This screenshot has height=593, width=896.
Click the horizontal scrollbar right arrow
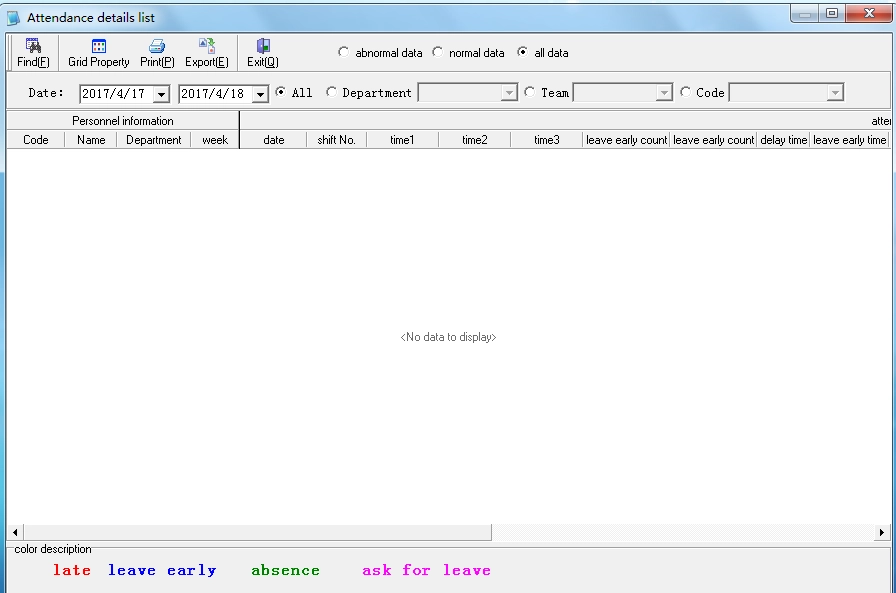coord(881,532)
